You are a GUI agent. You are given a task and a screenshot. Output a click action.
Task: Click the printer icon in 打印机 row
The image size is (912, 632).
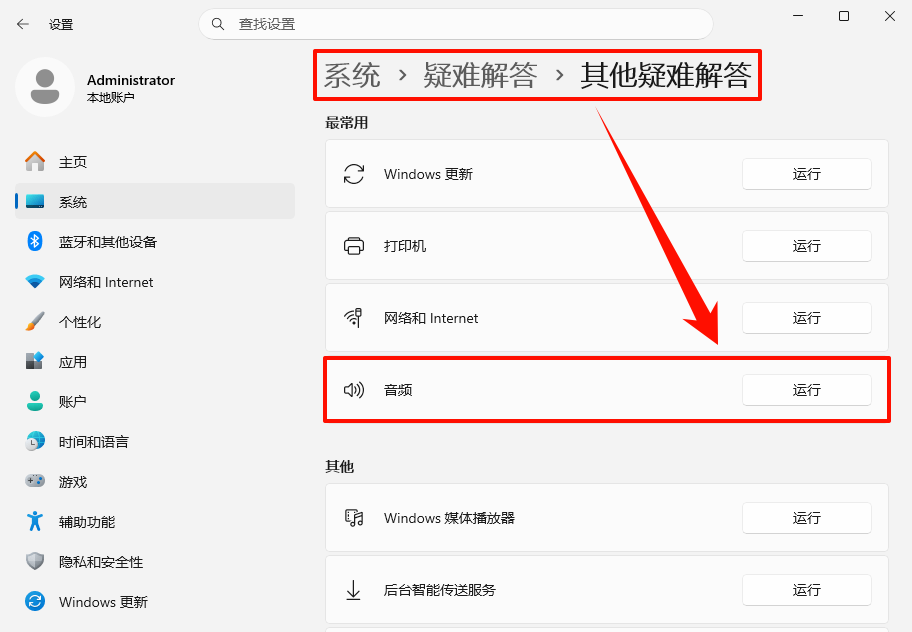tap(354, 246)
